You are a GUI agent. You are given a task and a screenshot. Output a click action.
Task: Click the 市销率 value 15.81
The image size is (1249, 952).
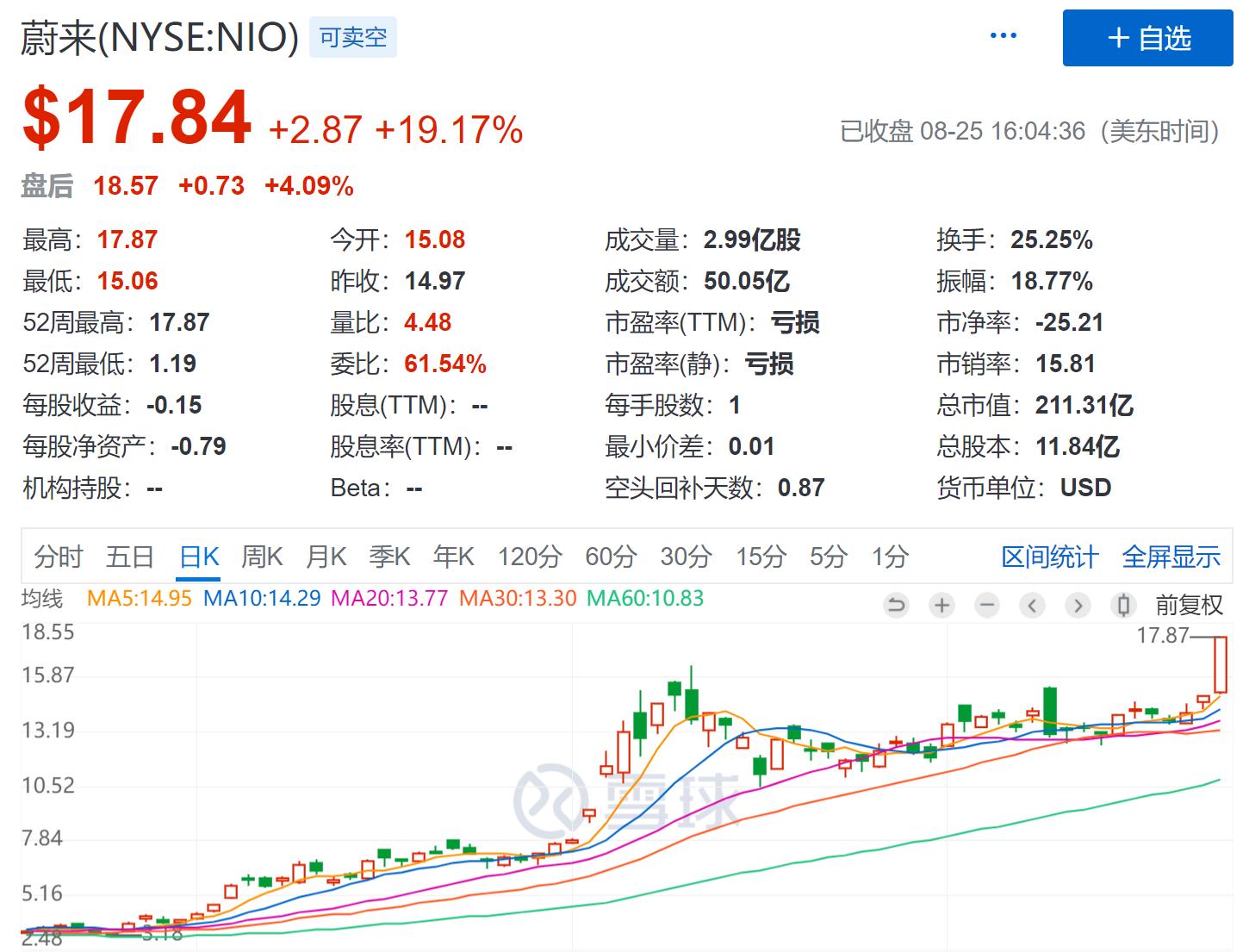tap(1066, 364)
